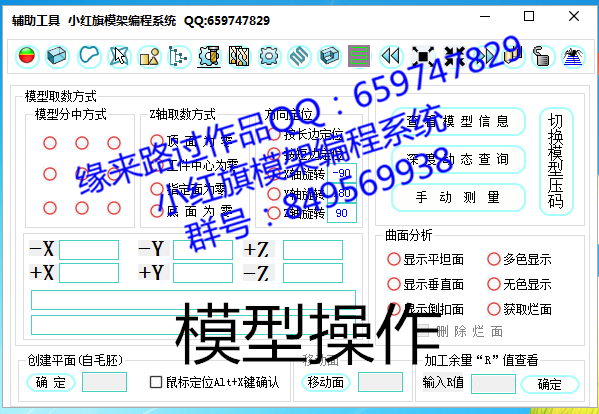Click the expand outward arrows icon
This screenshot has height=414, width=599.
423,56
